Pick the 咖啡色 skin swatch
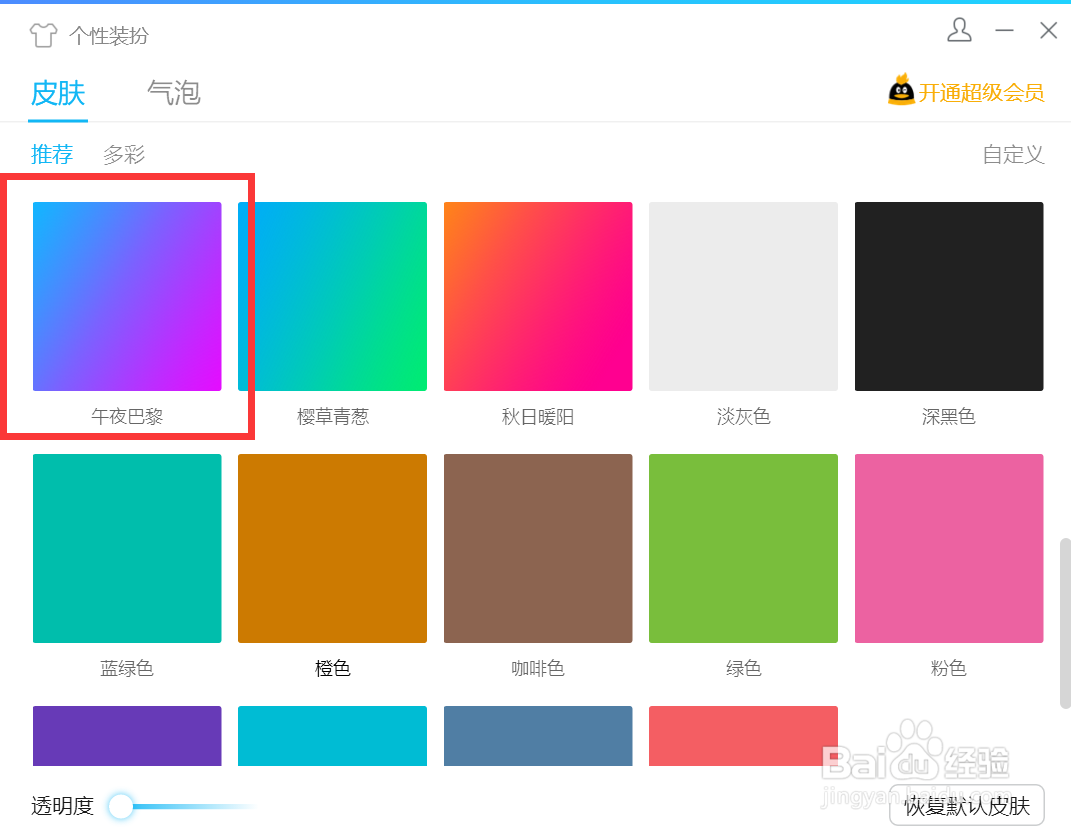The height and width of the screenshot is (833, 1071). (x=538, y=548)
